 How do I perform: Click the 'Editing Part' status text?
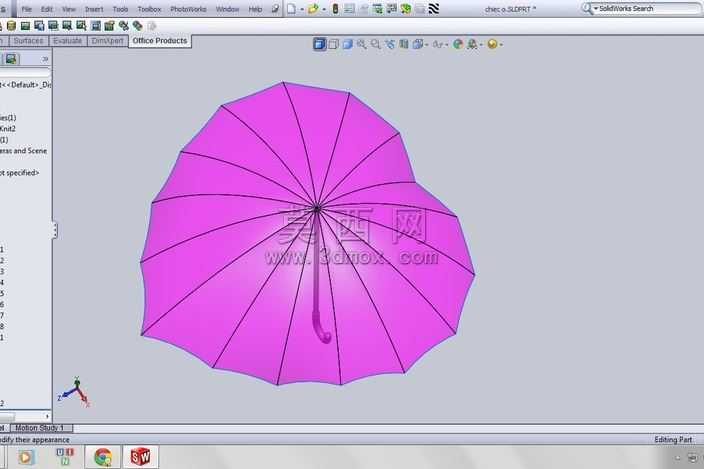point(673,439)
